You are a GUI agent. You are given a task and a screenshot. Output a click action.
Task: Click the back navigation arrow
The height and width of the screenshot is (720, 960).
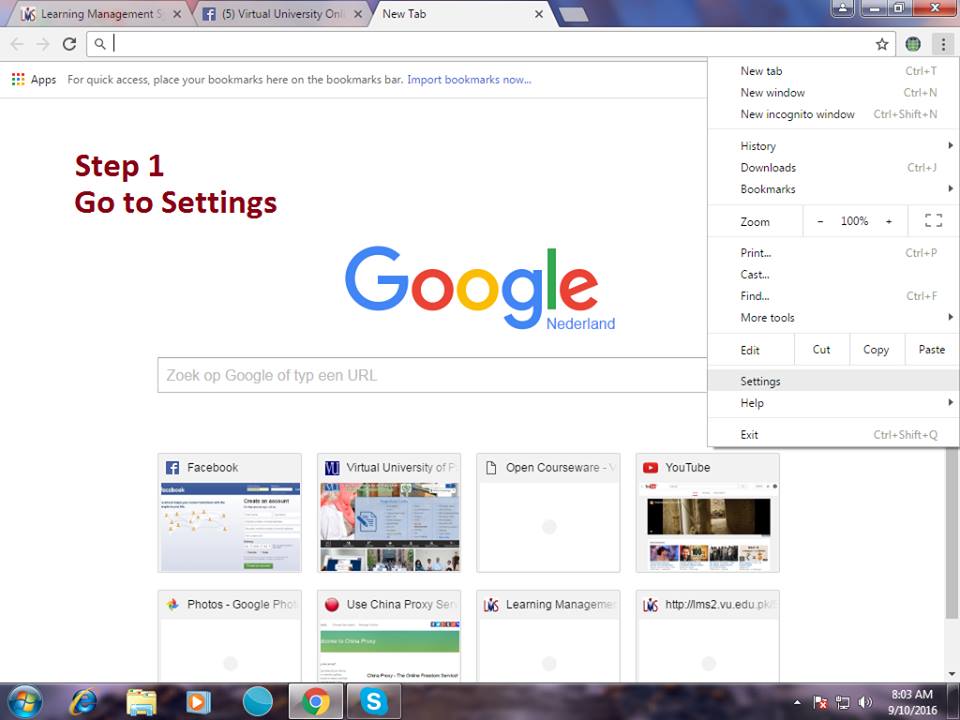(17, 44)
